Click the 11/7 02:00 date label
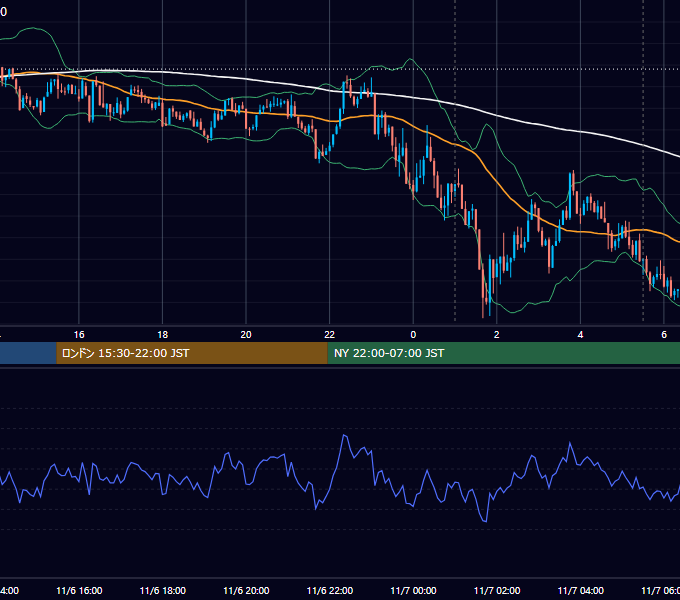 point(497,590)
